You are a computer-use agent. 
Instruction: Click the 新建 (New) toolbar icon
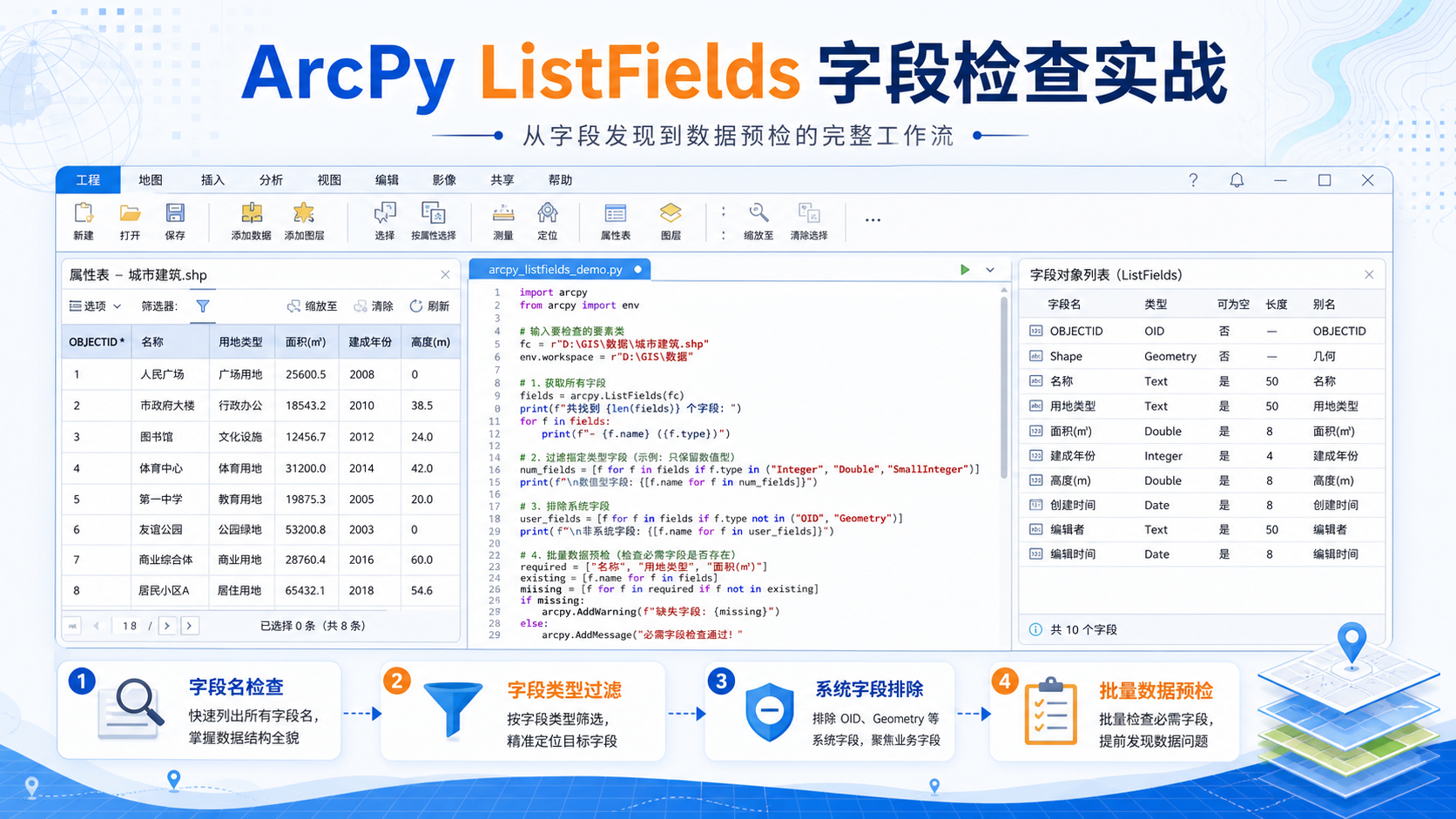point(84,213)
